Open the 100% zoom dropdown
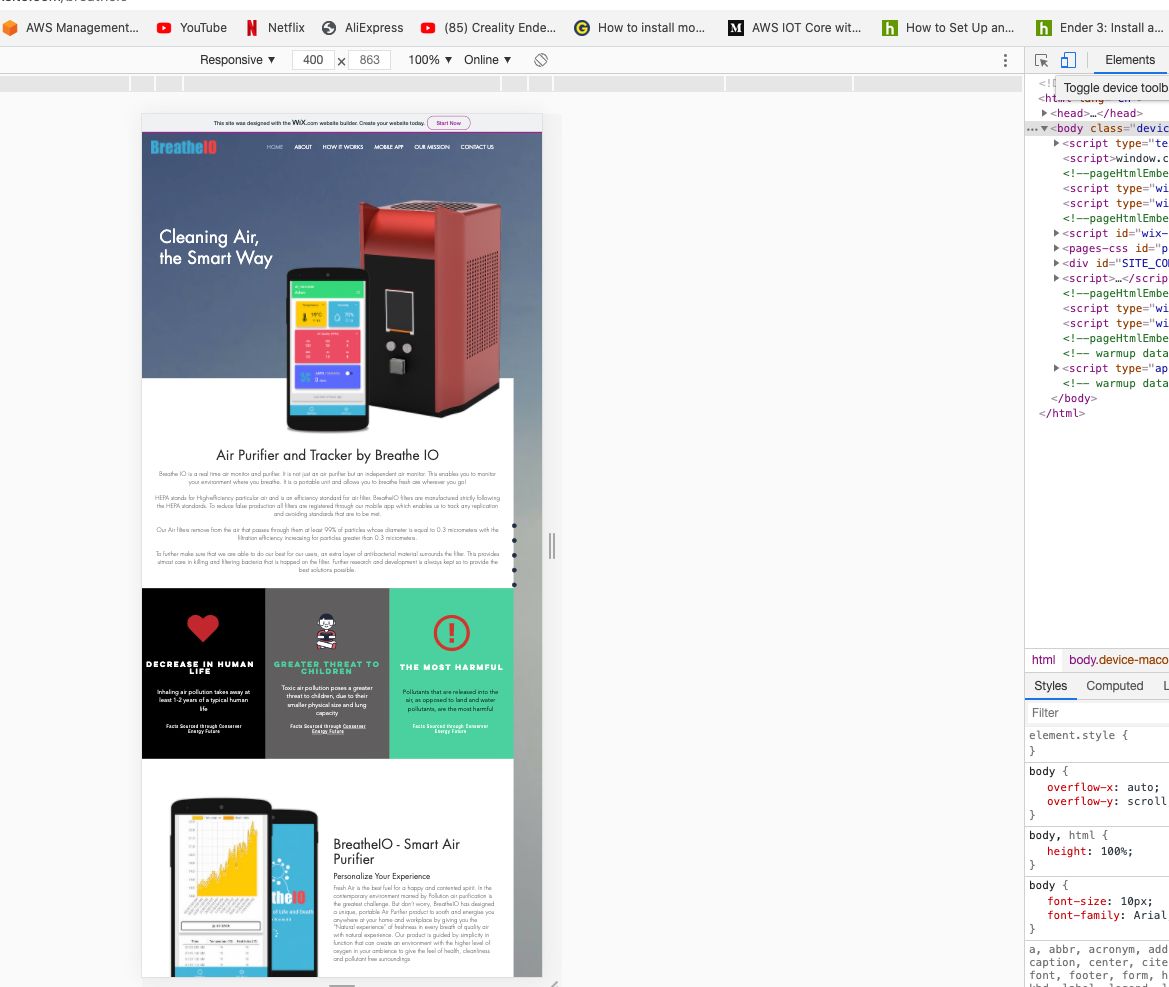This screenshot has width=1169, height=987. pos(430,60)
